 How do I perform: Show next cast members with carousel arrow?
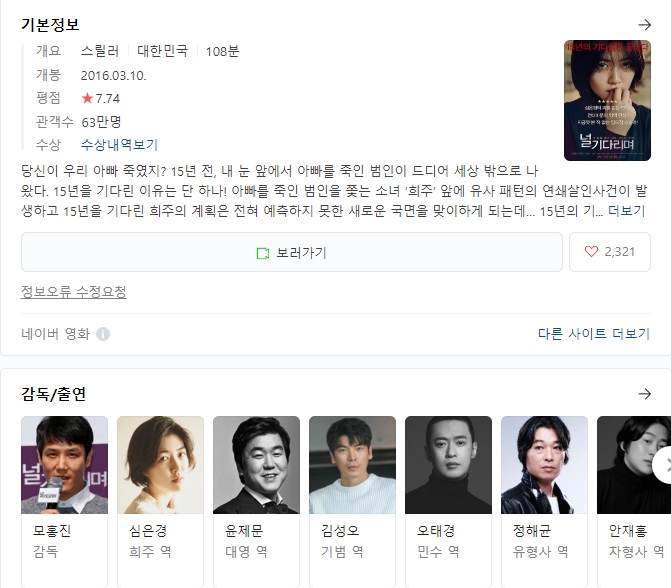tap(665, 465)
